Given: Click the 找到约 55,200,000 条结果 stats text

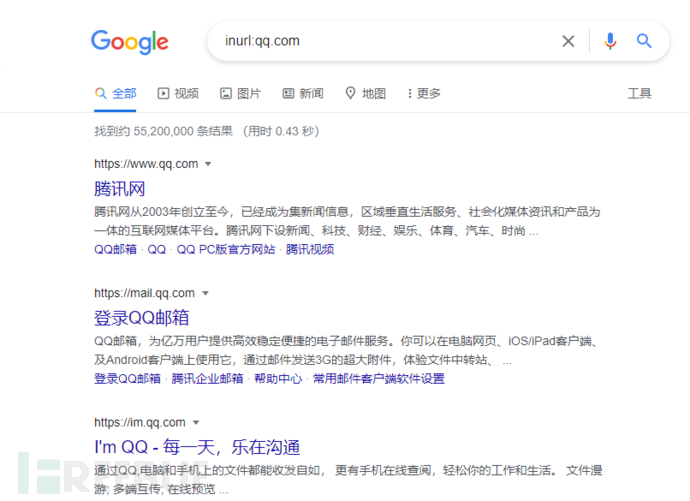Looking at the screenshot, I should coord(163,131).
